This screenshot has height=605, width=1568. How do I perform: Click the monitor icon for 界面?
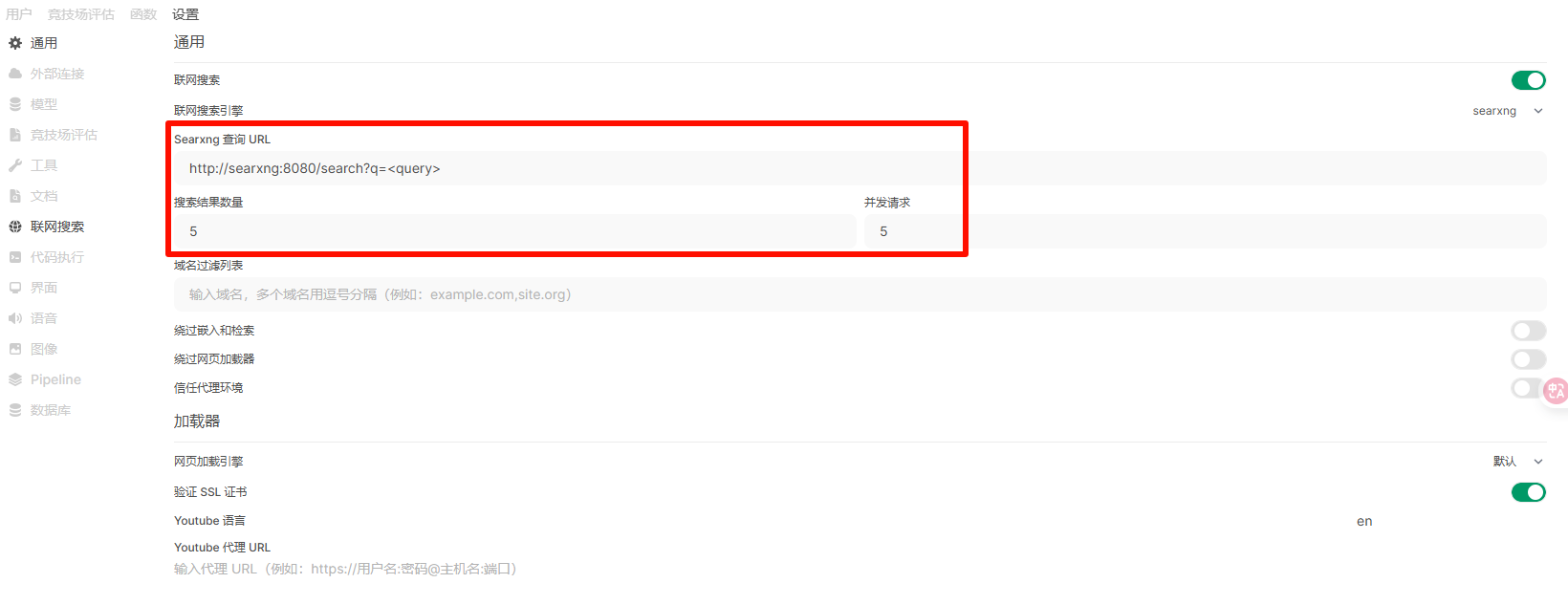click(15, 288)
